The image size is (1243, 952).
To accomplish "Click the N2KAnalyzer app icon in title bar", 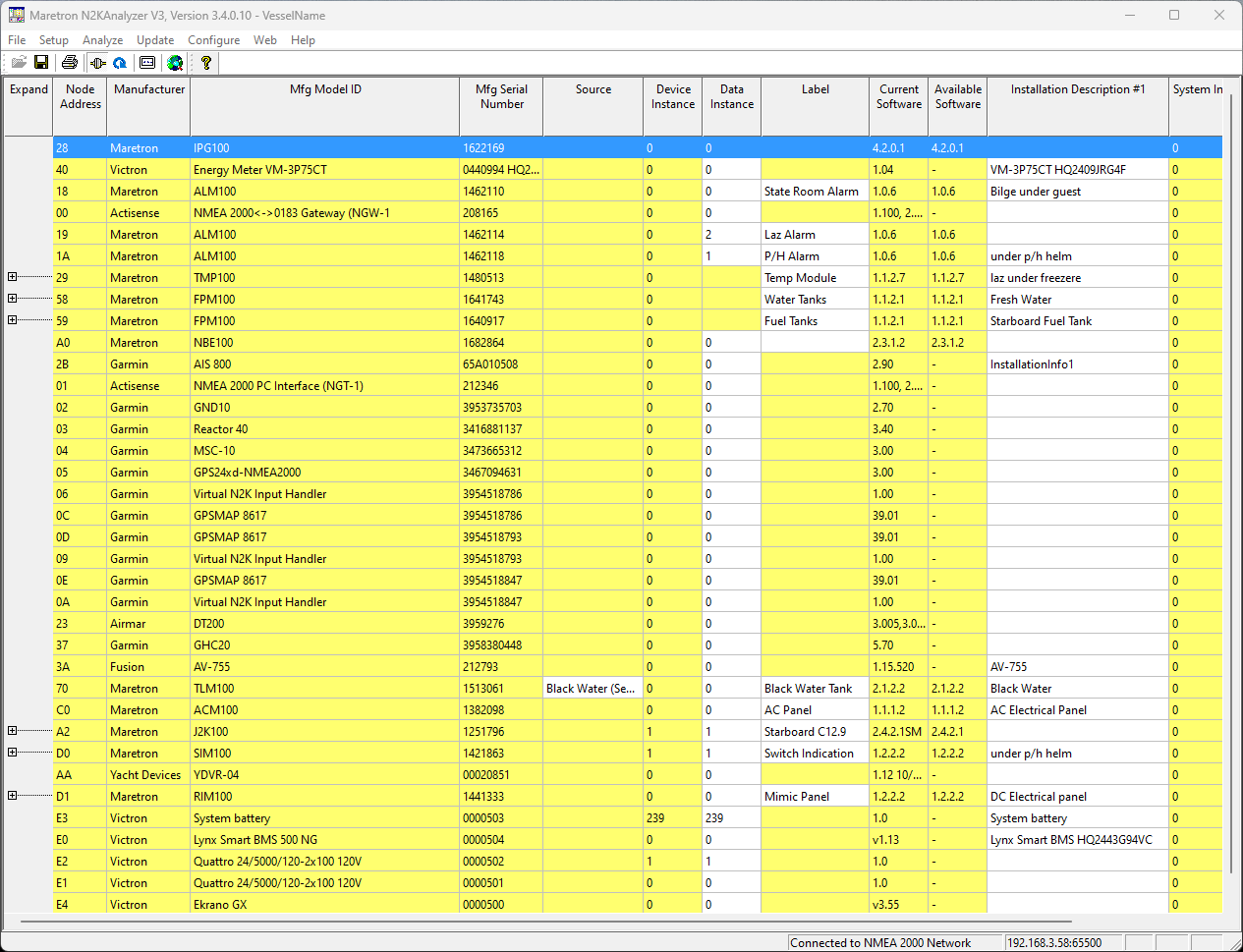I will tap(17, 15).
